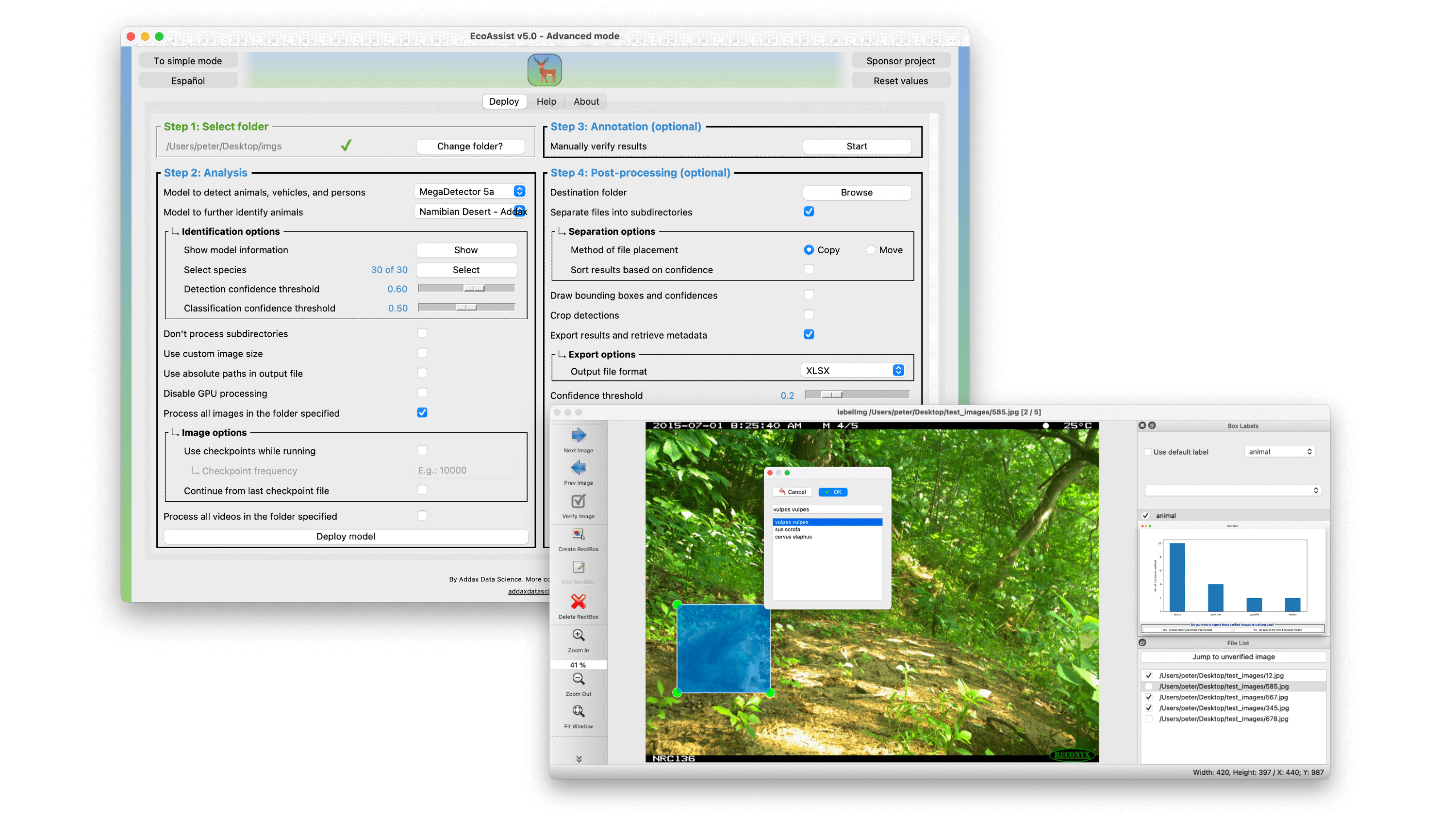Click Change folder? button

pos(470,146)
